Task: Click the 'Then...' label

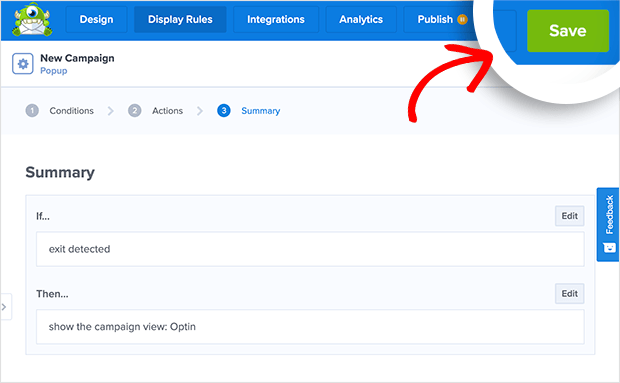Action: pyautogui.click(x=52, y=294)
